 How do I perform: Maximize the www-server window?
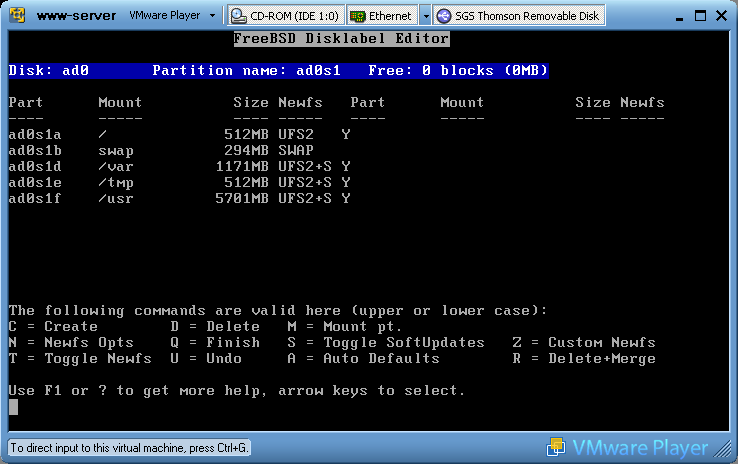pos(700,16)
